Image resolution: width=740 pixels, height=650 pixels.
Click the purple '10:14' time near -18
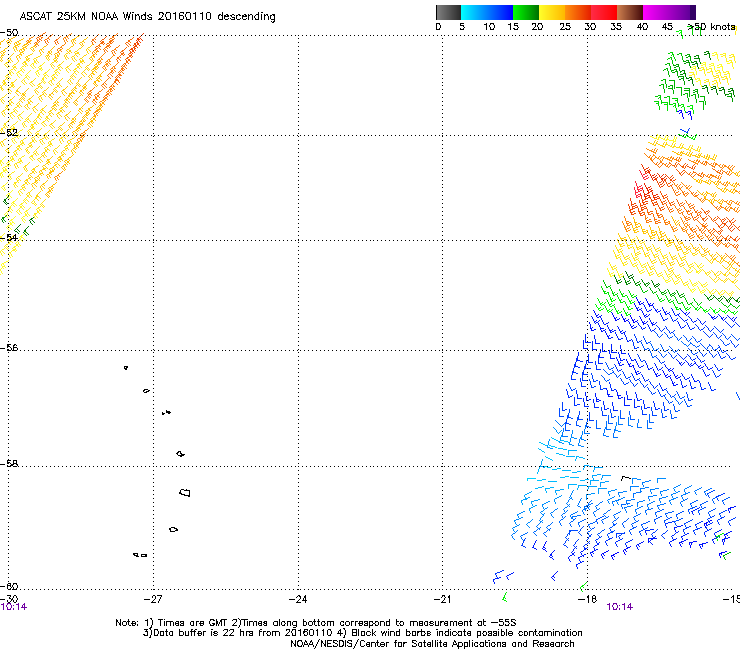pyautogui.click(x=620, y=607)
